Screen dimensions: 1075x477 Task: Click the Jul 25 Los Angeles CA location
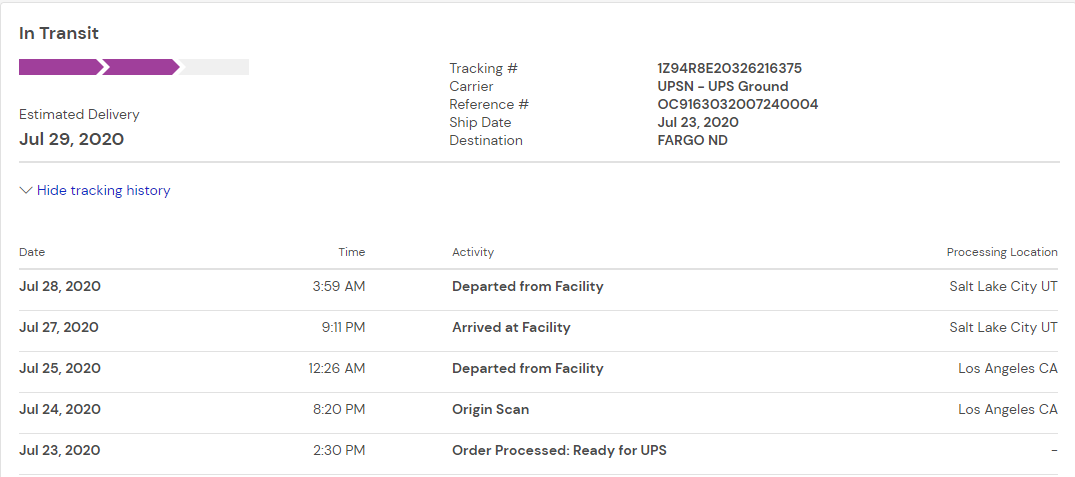click(1007, 368)
